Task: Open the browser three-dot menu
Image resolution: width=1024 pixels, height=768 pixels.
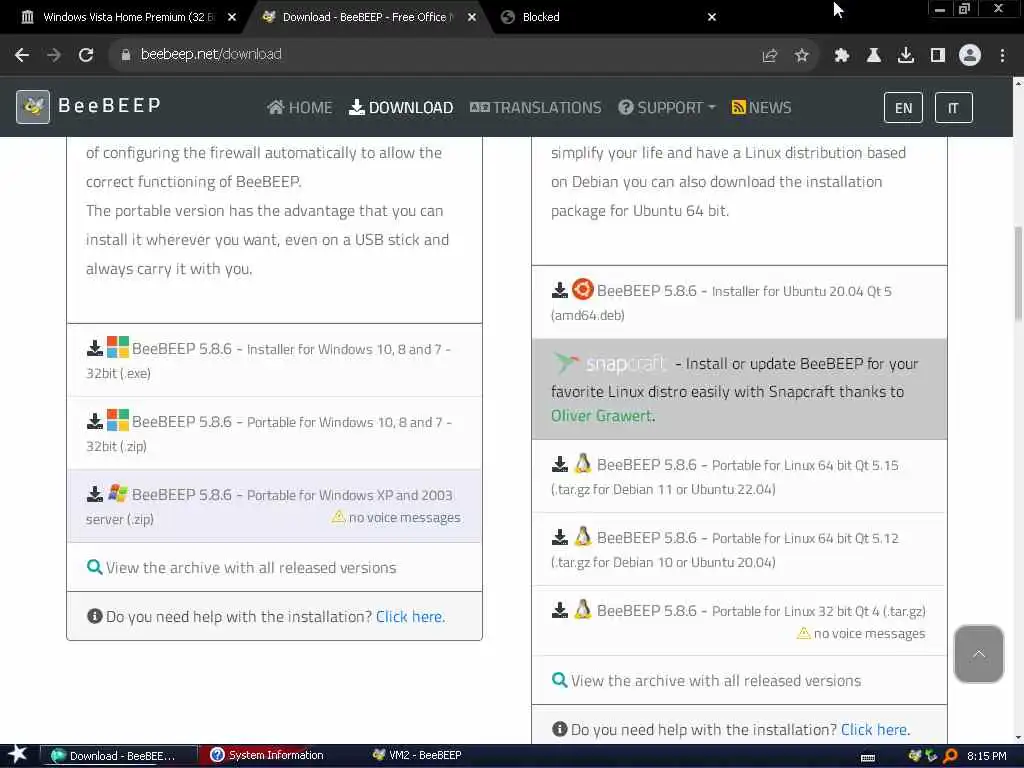Action: [x=1002, y=56]
